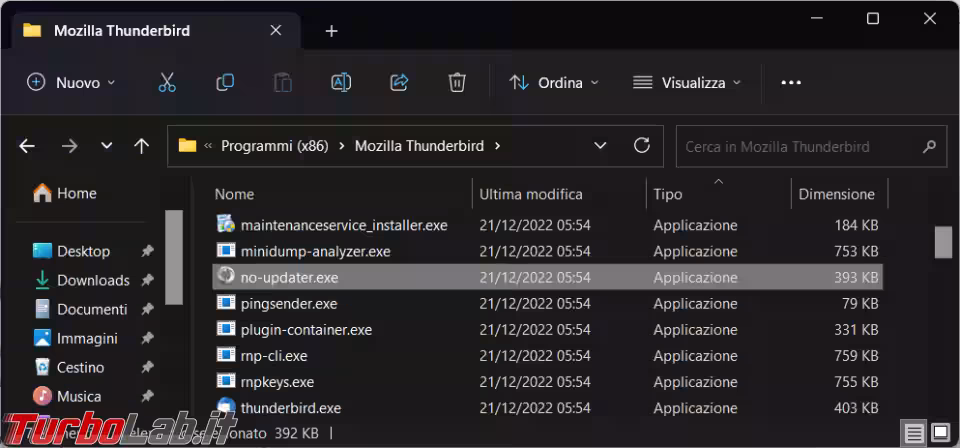Screen dimensions: 960x448
Task: Go back with the left arrow
Action: click(x=27, y=146)
